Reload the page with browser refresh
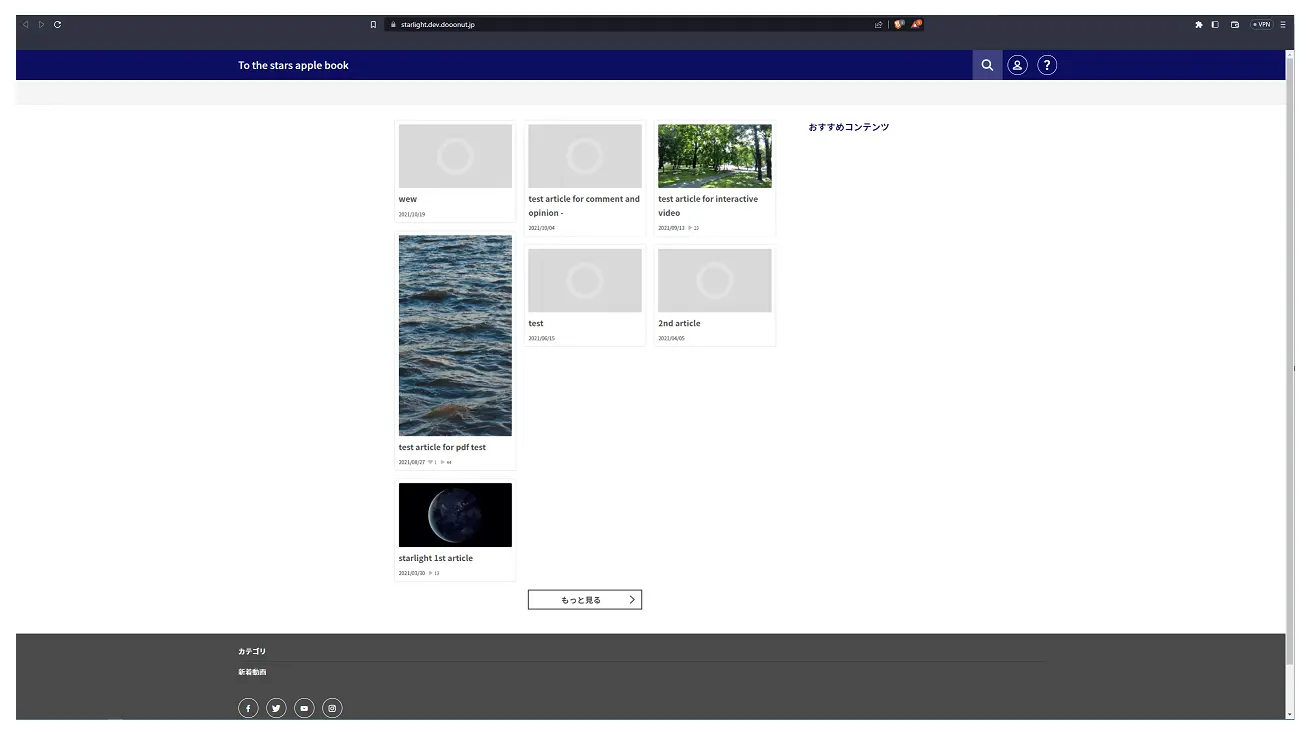The width and height of the screenshot is (1311, 734). (x=57, y=24)
